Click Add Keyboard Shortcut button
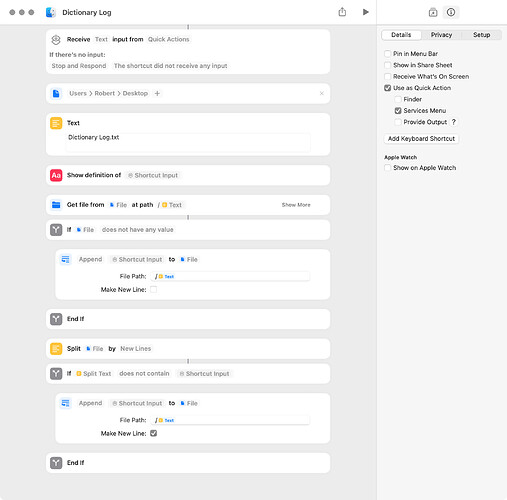Image resolution: width=507 pixels, height=500 pixels. (x=421, y=139)
